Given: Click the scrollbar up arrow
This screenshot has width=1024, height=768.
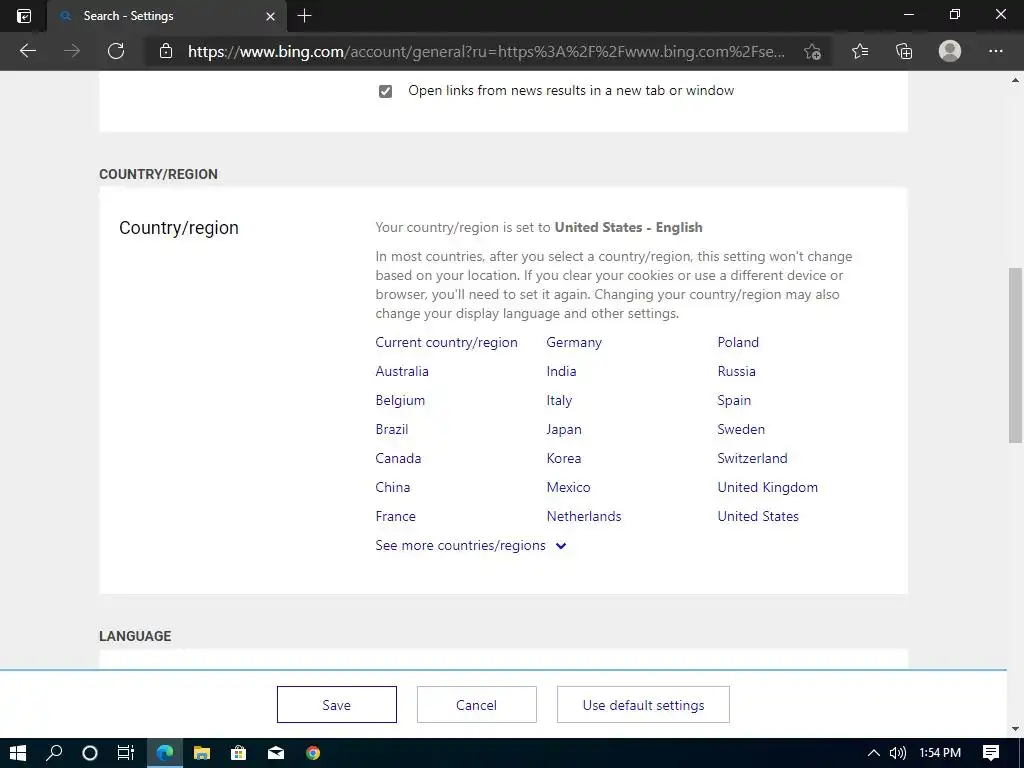Looking at the screenshot, I should pyautogui.click(x=1015, y=80).
